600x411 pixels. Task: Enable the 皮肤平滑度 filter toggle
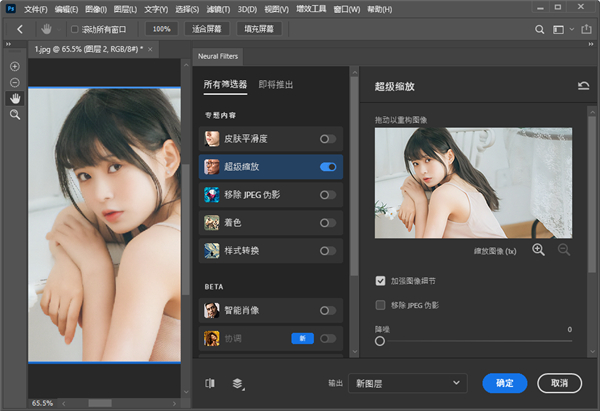point(327,139)
